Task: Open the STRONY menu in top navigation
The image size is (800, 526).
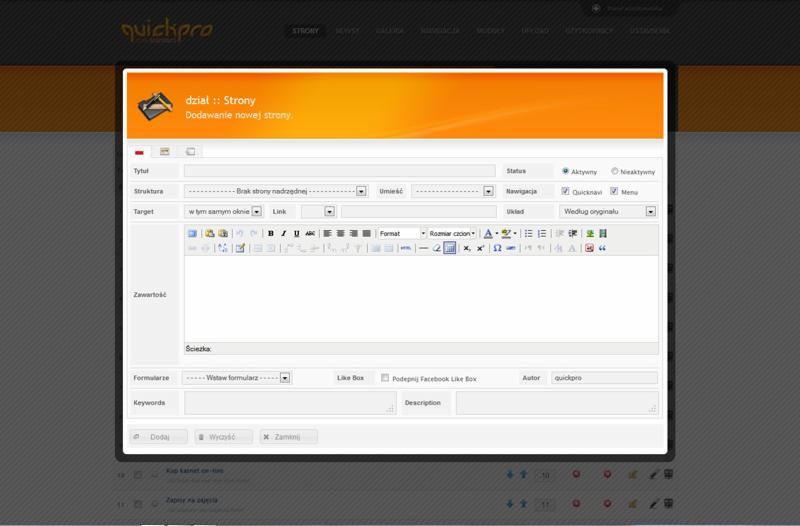Action: tap(305, 31)
